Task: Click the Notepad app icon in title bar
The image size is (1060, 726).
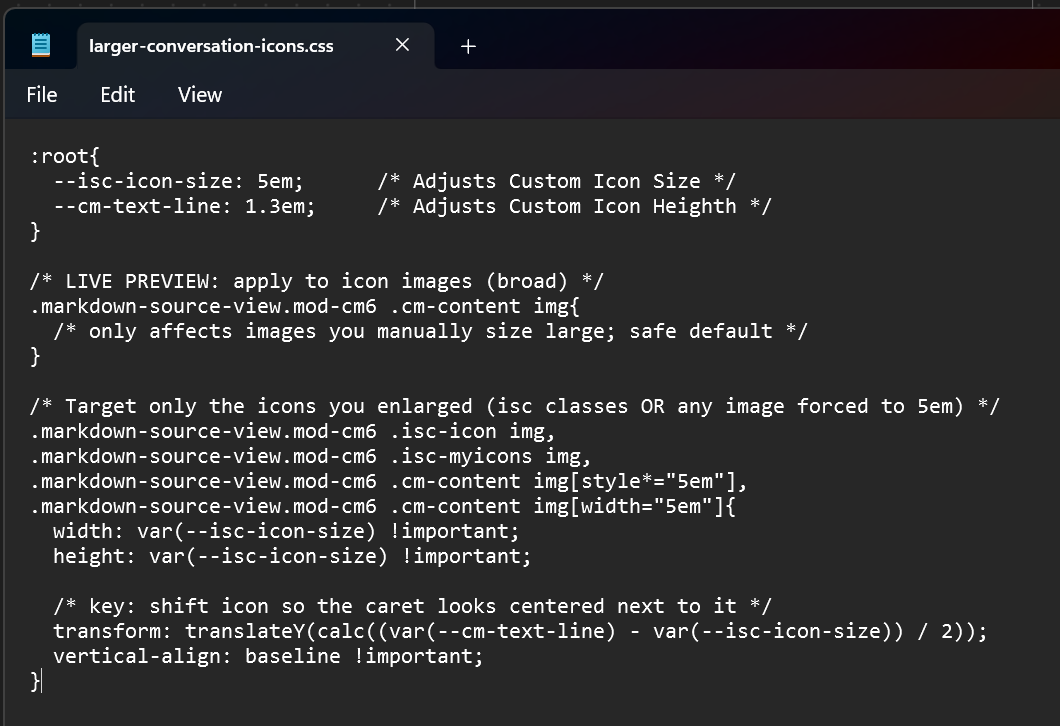Action: pos(41,45)
